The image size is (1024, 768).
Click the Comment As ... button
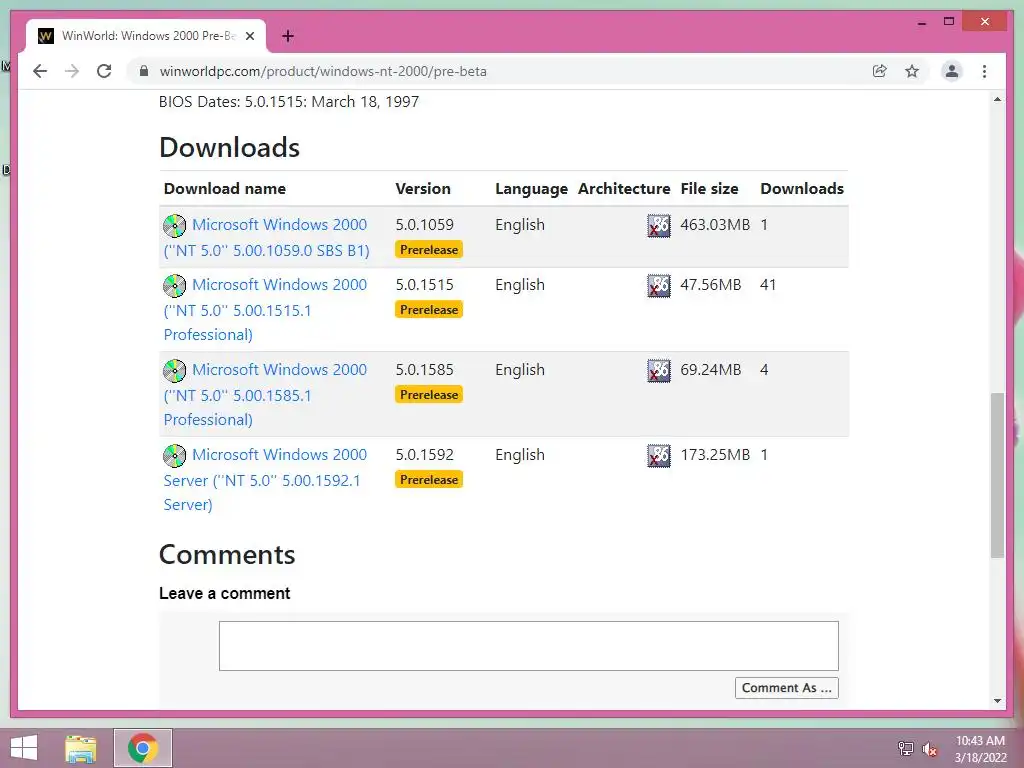[786, 688]
